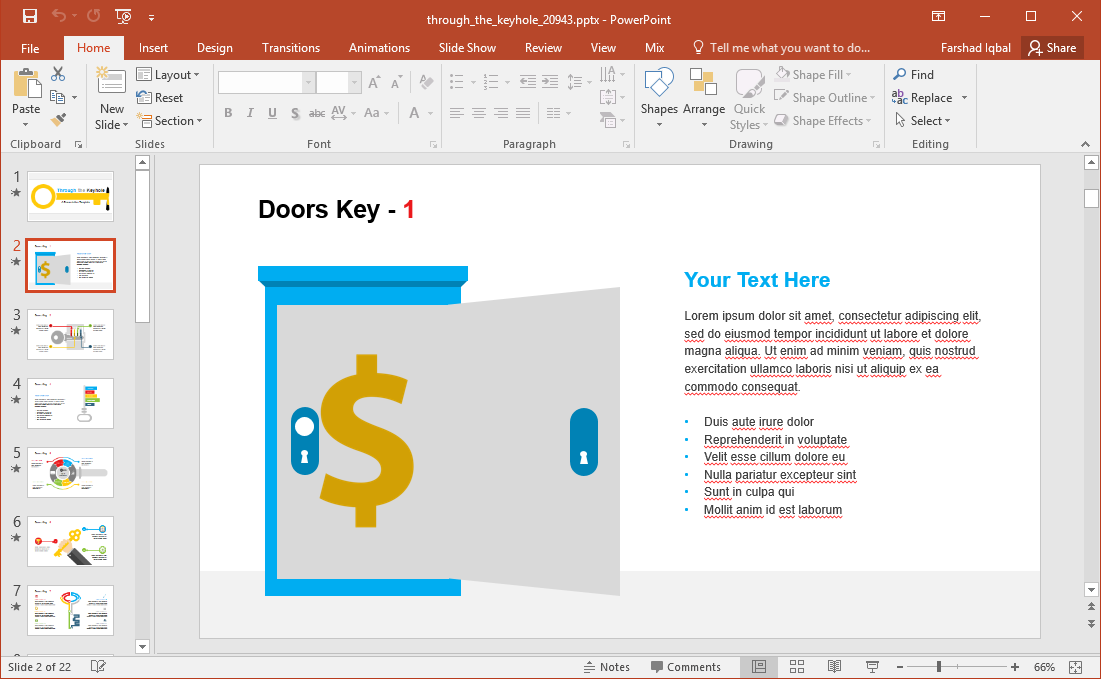
Task: Click the Arrange button
Action: click(704, 99)
